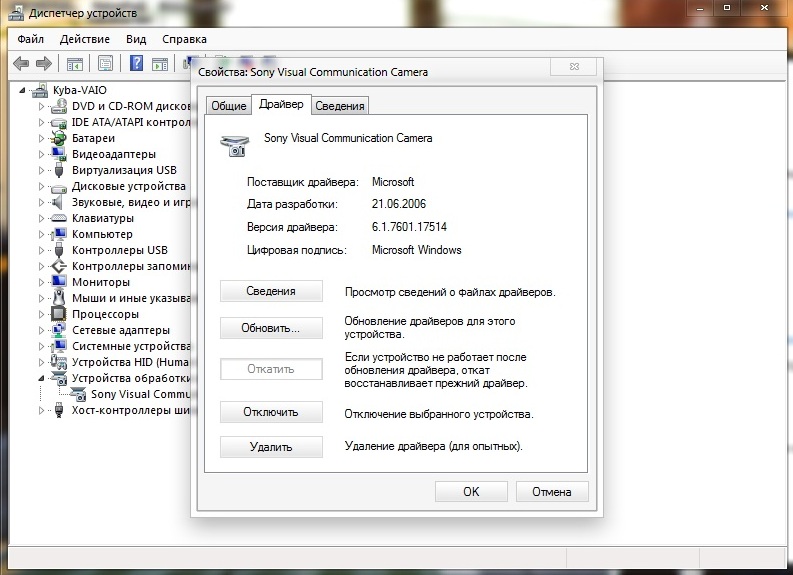Collapse the Kyba-VAIO root node
The width and height of the screenshot is (793, 575).
22,91
